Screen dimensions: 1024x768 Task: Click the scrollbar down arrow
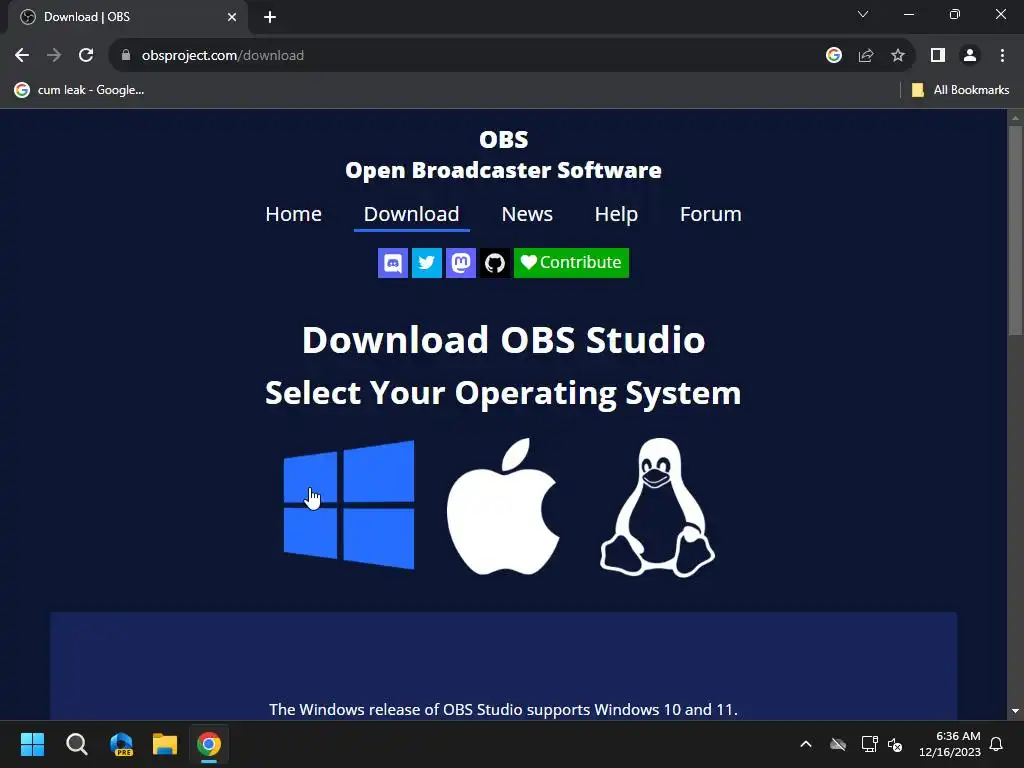coord(1015,711)
